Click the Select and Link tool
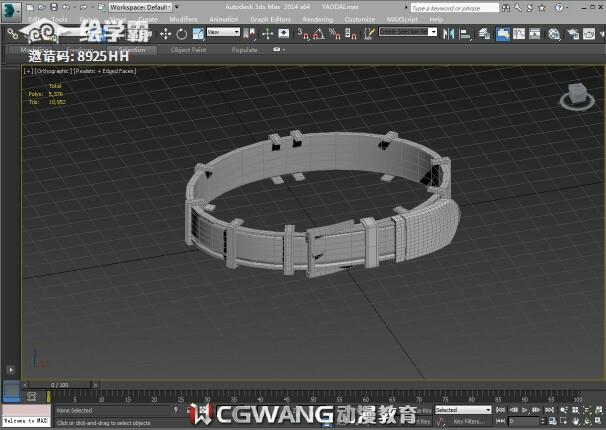The image size is (606, 430). 13,34
